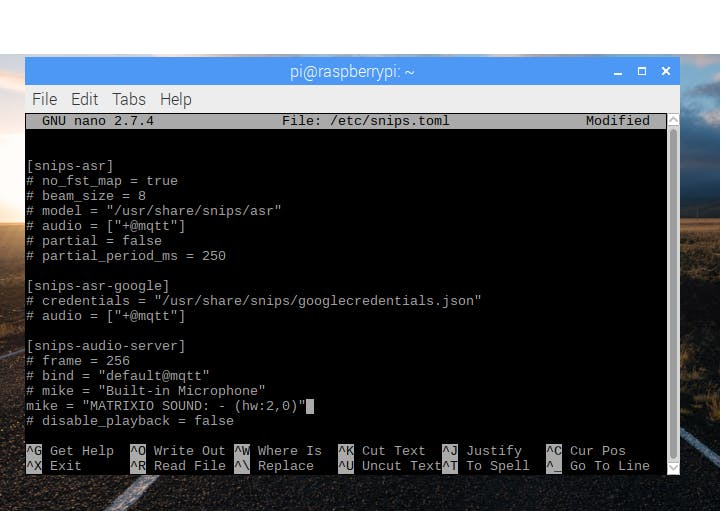
Task: Click the [snips-asr] section header
Action: tap(70, 166)
